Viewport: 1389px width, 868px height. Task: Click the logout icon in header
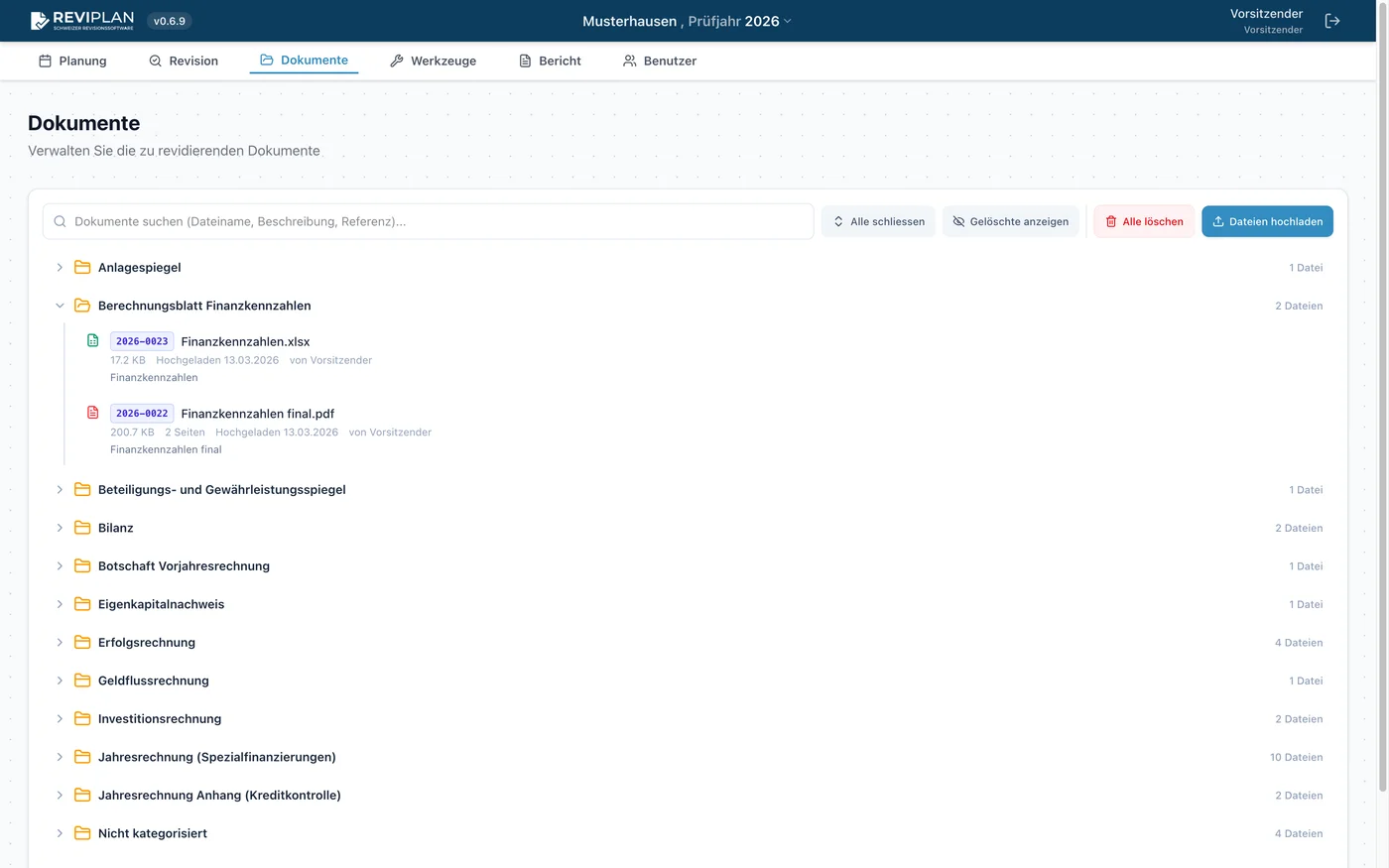coord(1332,21)
